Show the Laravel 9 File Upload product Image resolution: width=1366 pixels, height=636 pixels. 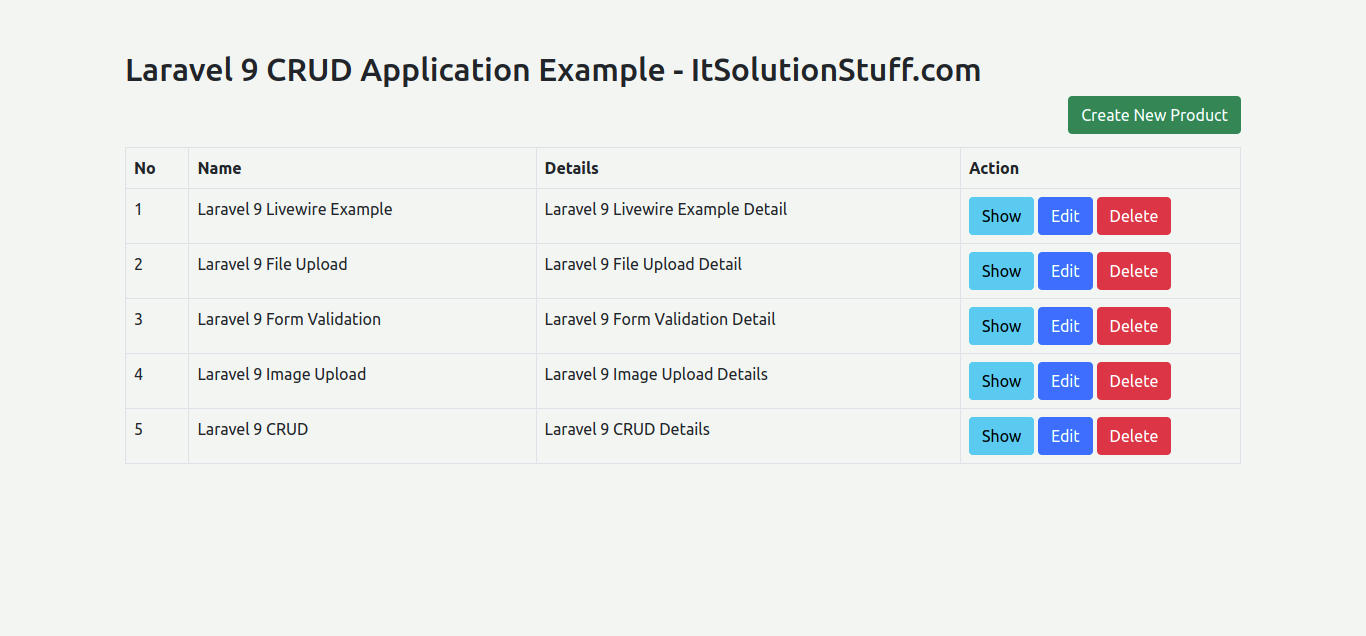pos(1001,271)
